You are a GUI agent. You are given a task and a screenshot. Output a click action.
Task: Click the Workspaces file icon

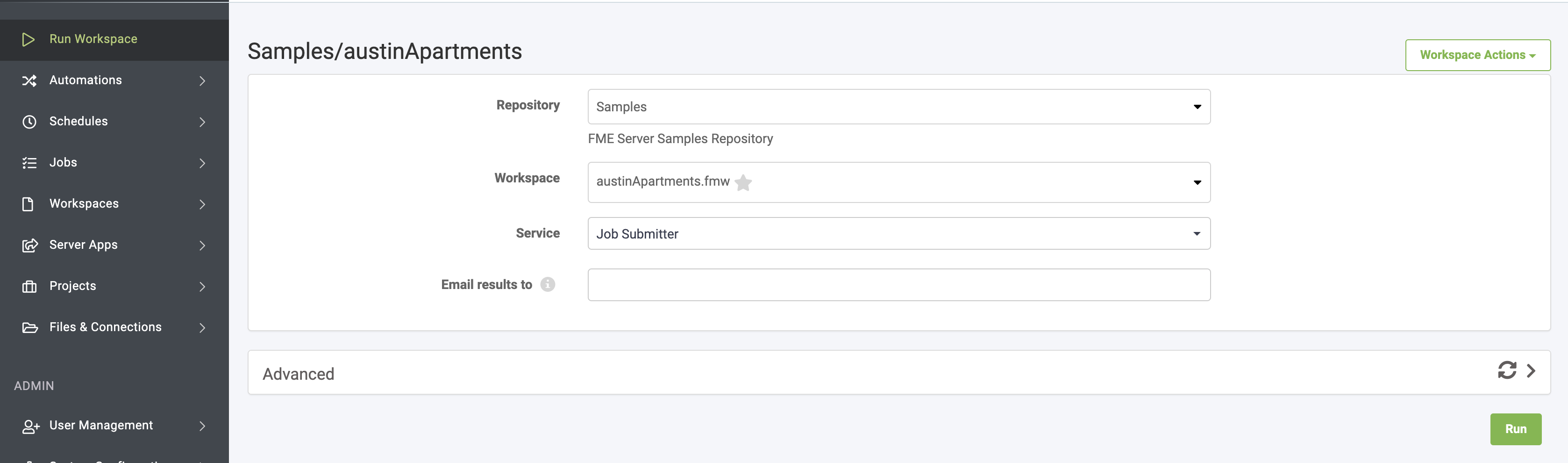pos(28,204)
